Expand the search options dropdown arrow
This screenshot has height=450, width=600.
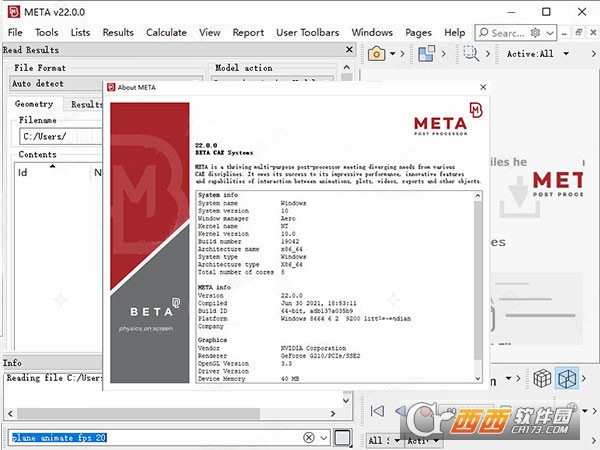(x=550, y=33)
